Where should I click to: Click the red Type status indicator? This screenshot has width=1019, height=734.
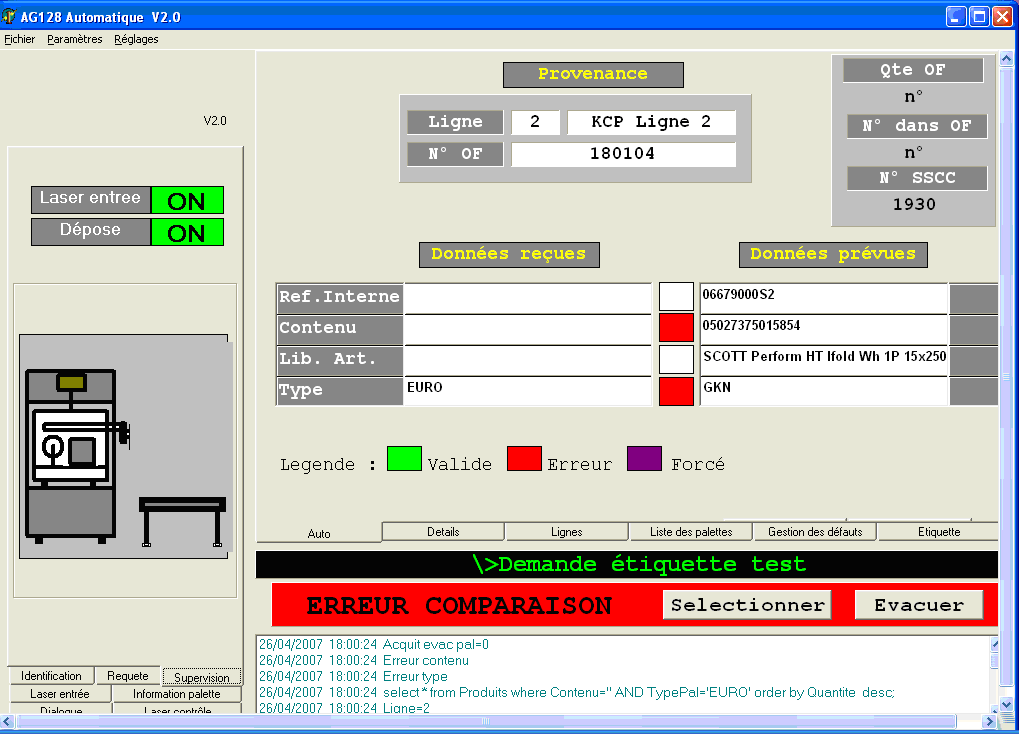[x=677, y=391]
